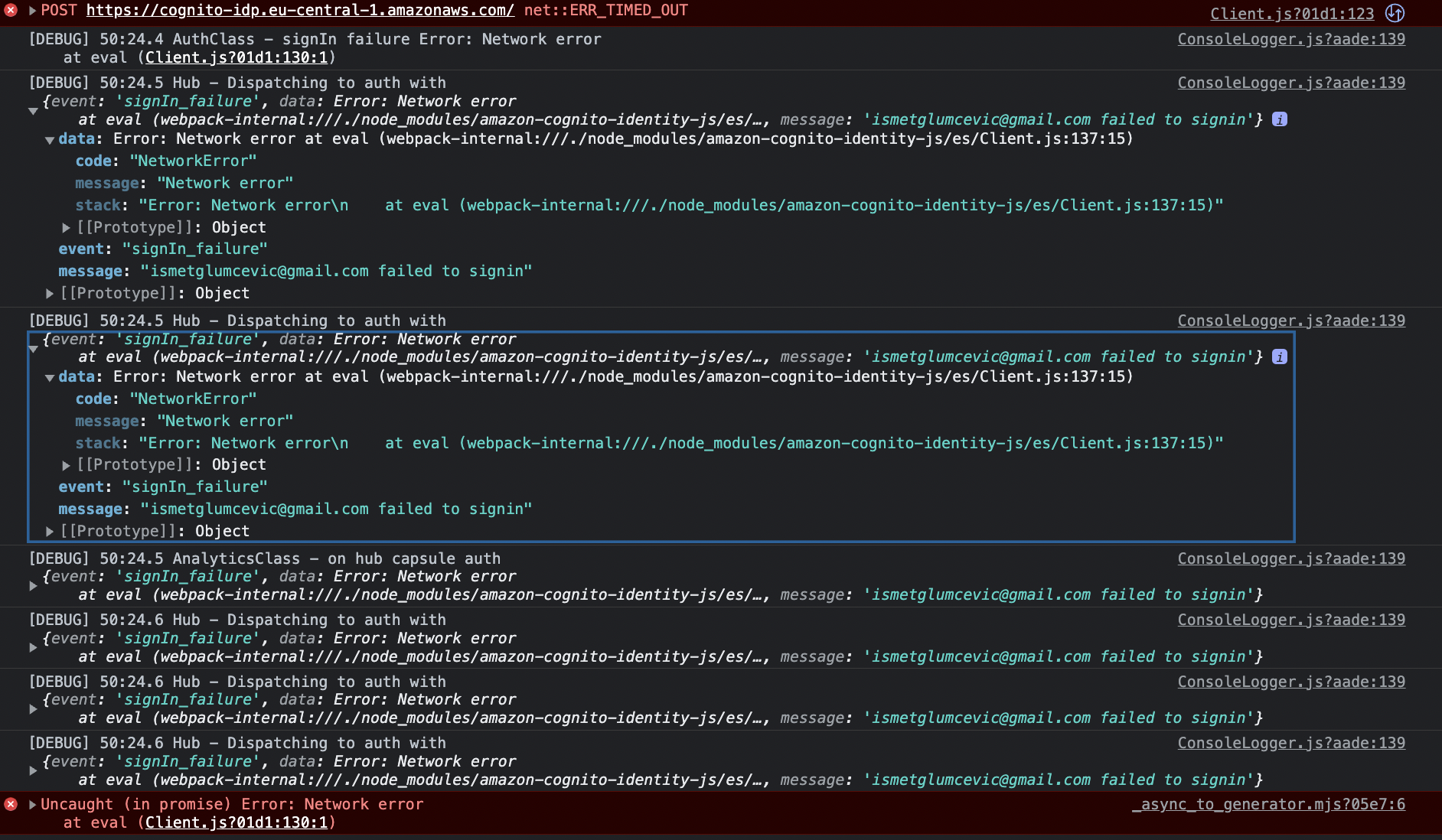
Task: Expand [[Prototype]] of the first error data
Action: (x=66, y=227)
